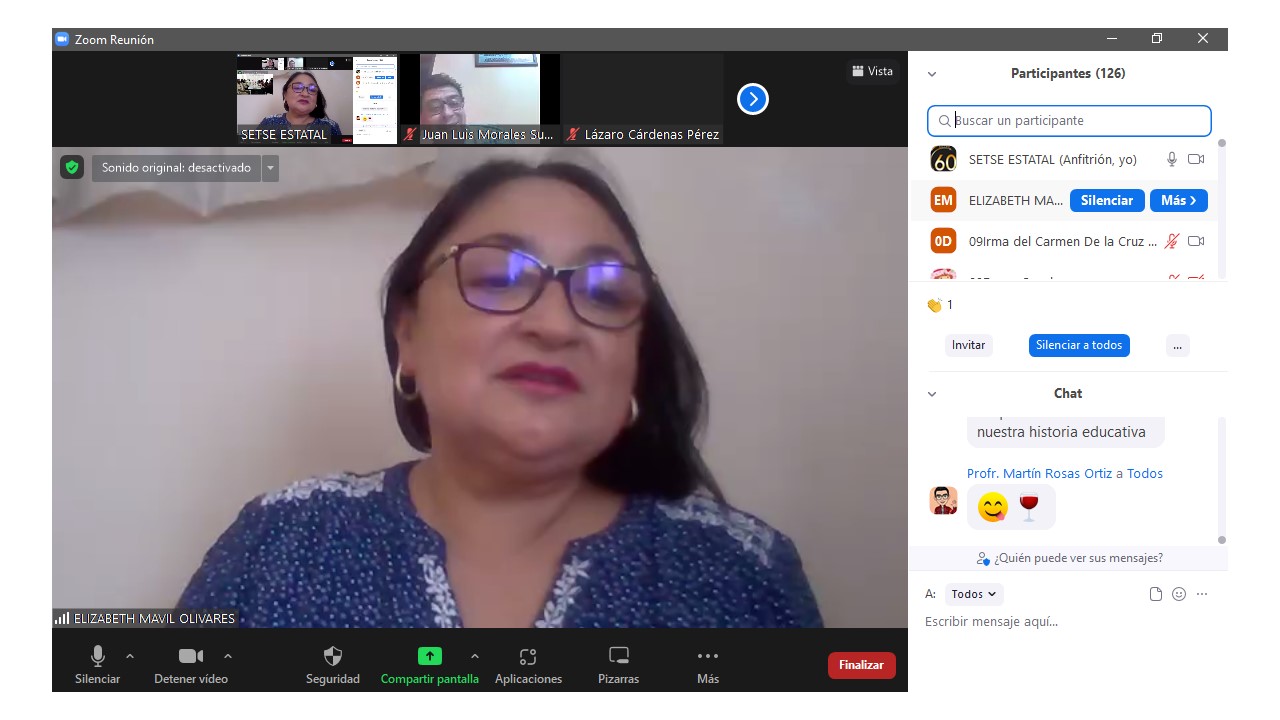
Task: Change layout with the Vista button
Action: point(872,71)
